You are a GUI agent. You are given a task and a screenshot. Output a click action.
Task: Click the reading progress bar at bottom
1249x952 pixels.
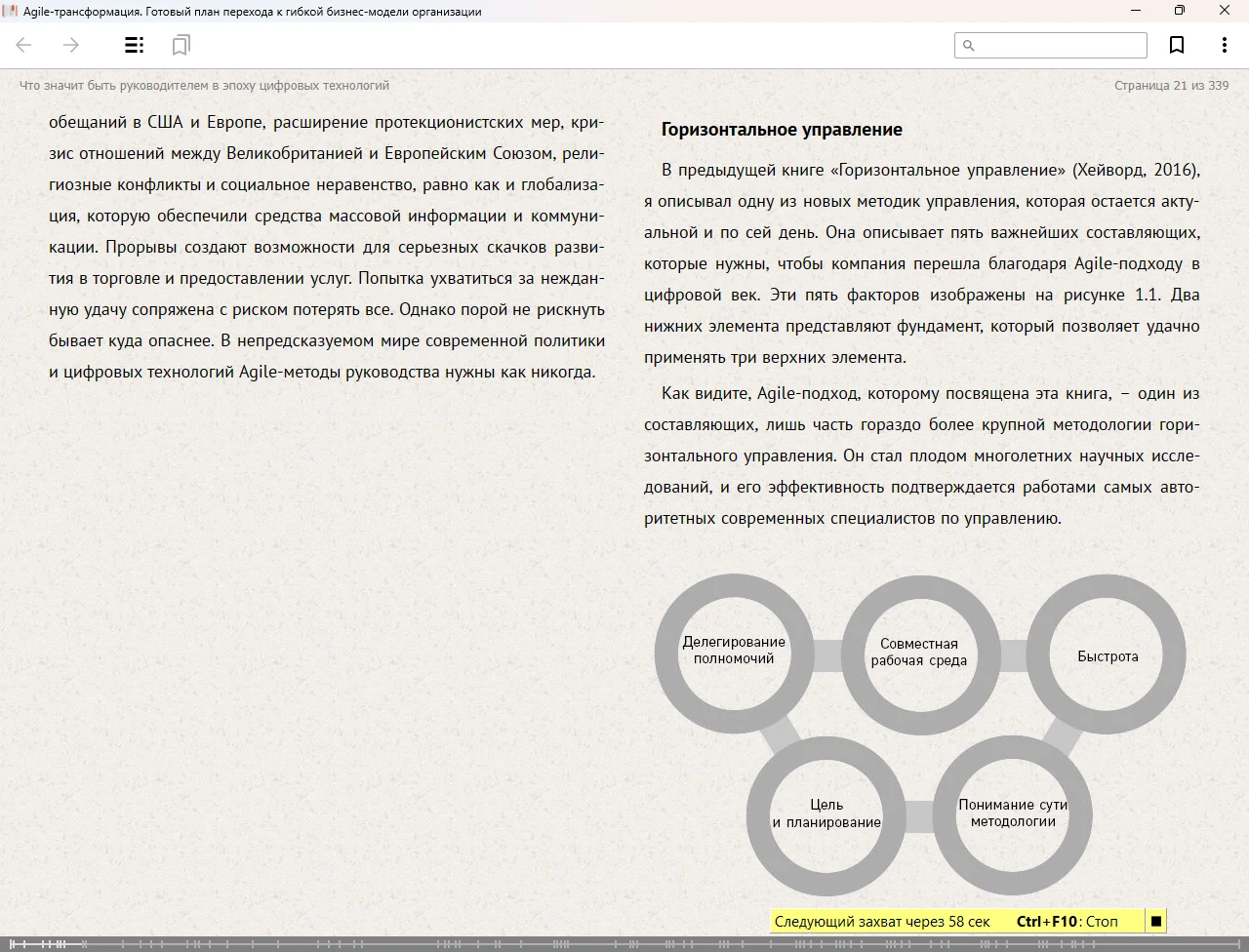[624, 943]
